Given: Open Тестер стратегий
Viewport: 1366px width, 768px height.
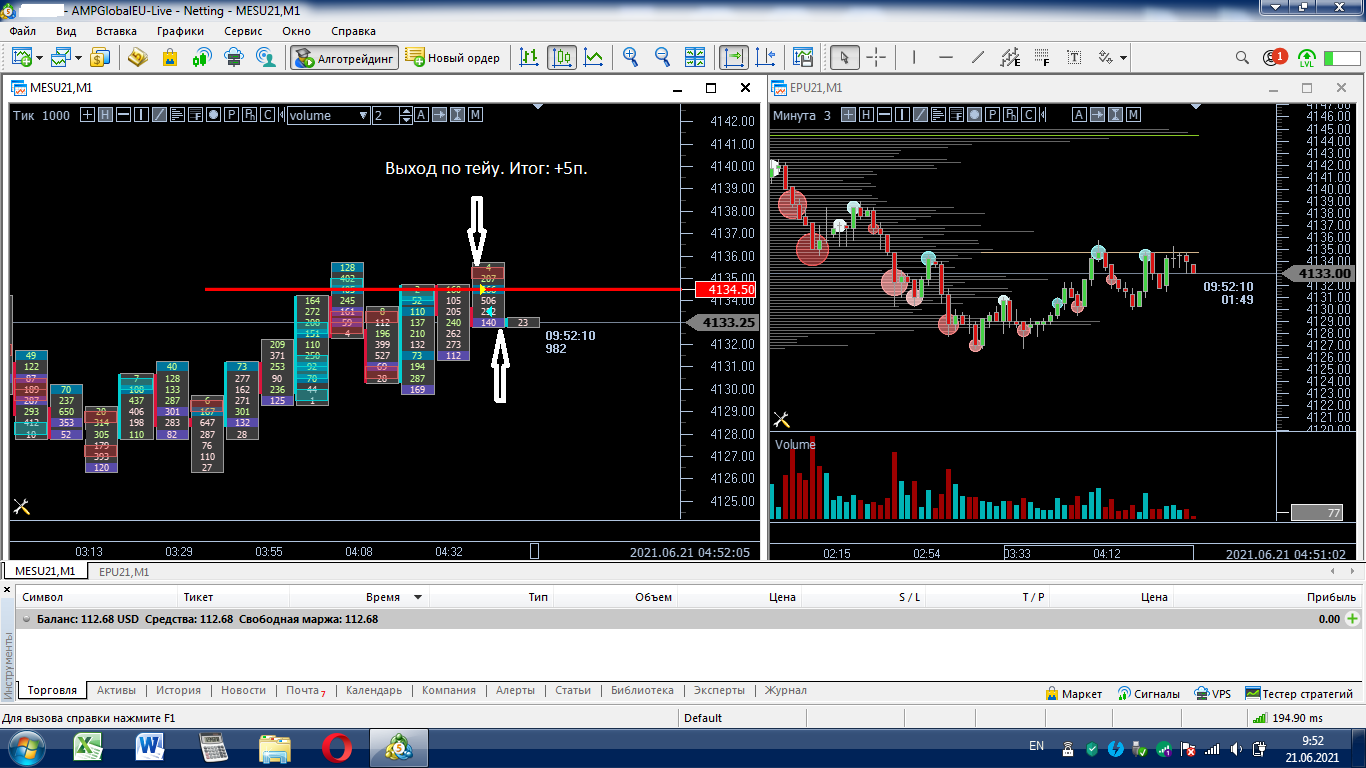Looking at the screenshot, I should click(x=1299, y=693).
